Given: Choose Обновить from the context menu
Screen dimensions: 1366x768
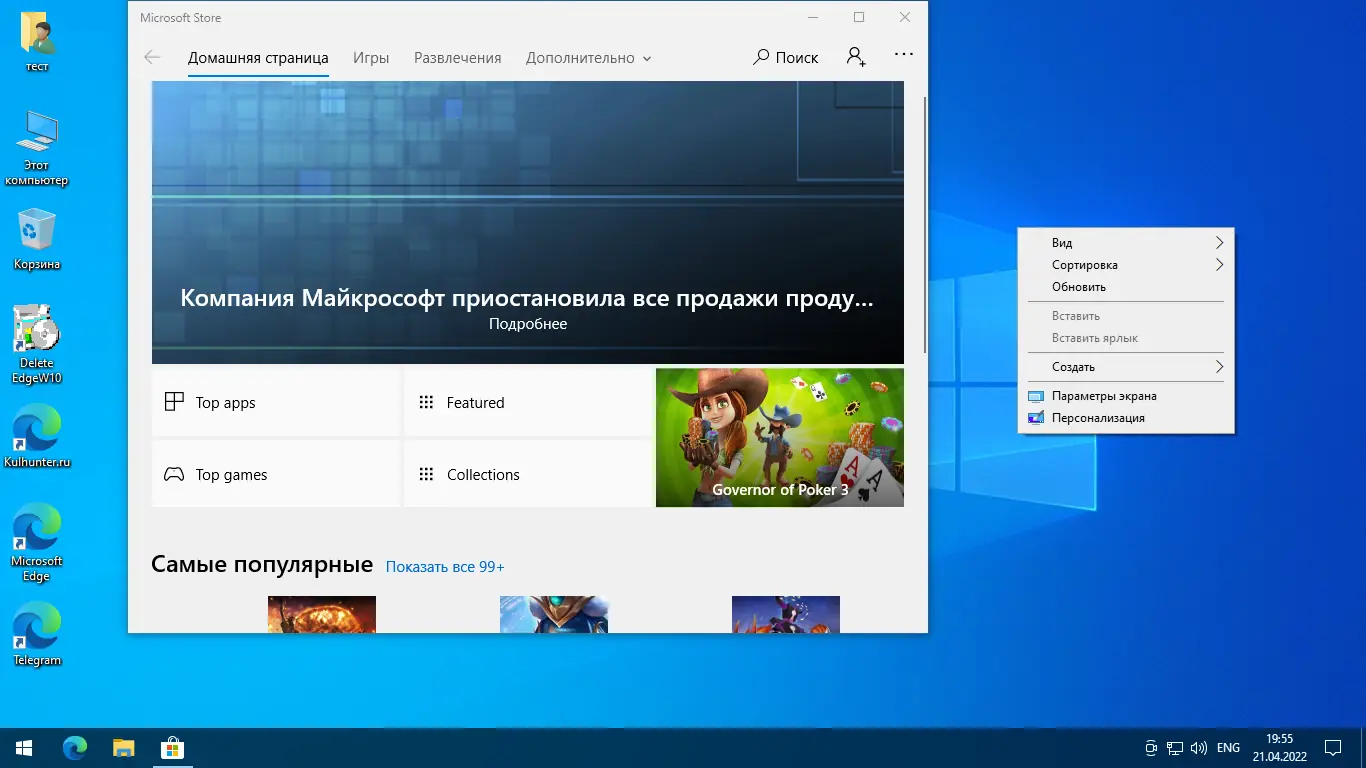Looking at the screenshot, I should click(1126, 287).
